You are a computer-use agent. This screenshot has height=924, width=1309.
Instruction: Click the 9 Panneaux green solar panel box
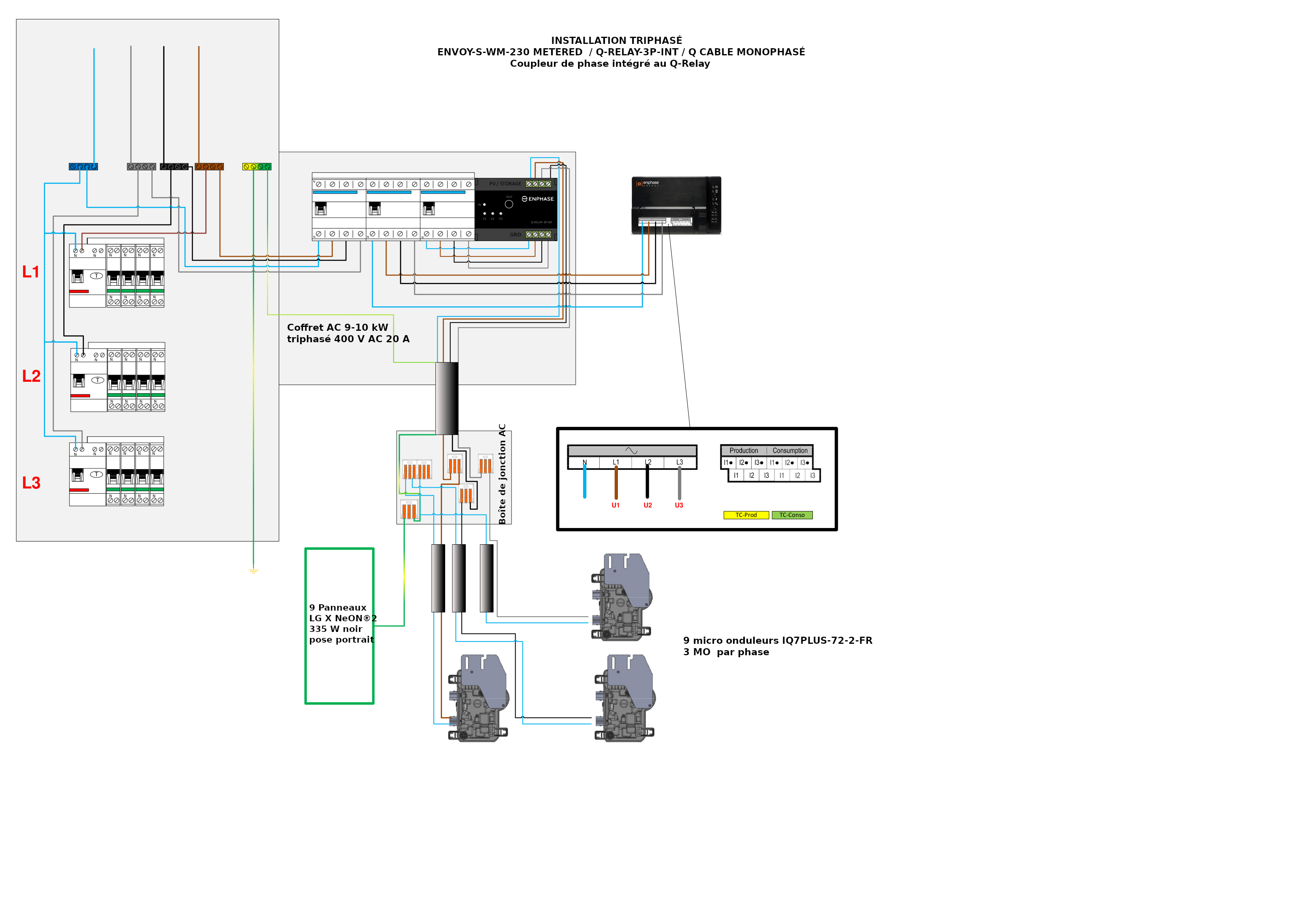[x=339, y=626]
